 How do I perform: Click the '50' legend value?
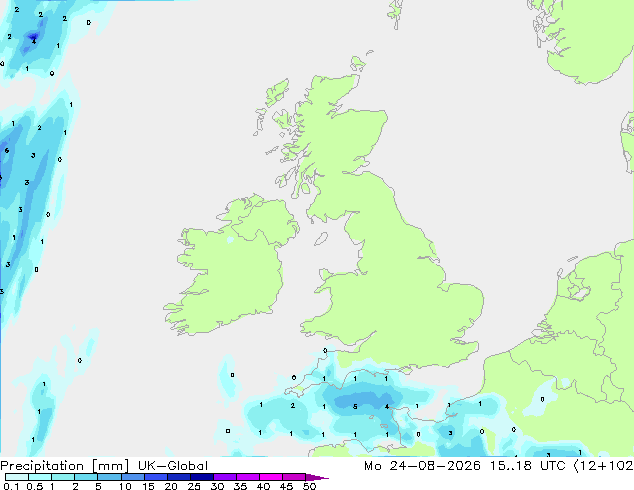click(x=309, y=486)
